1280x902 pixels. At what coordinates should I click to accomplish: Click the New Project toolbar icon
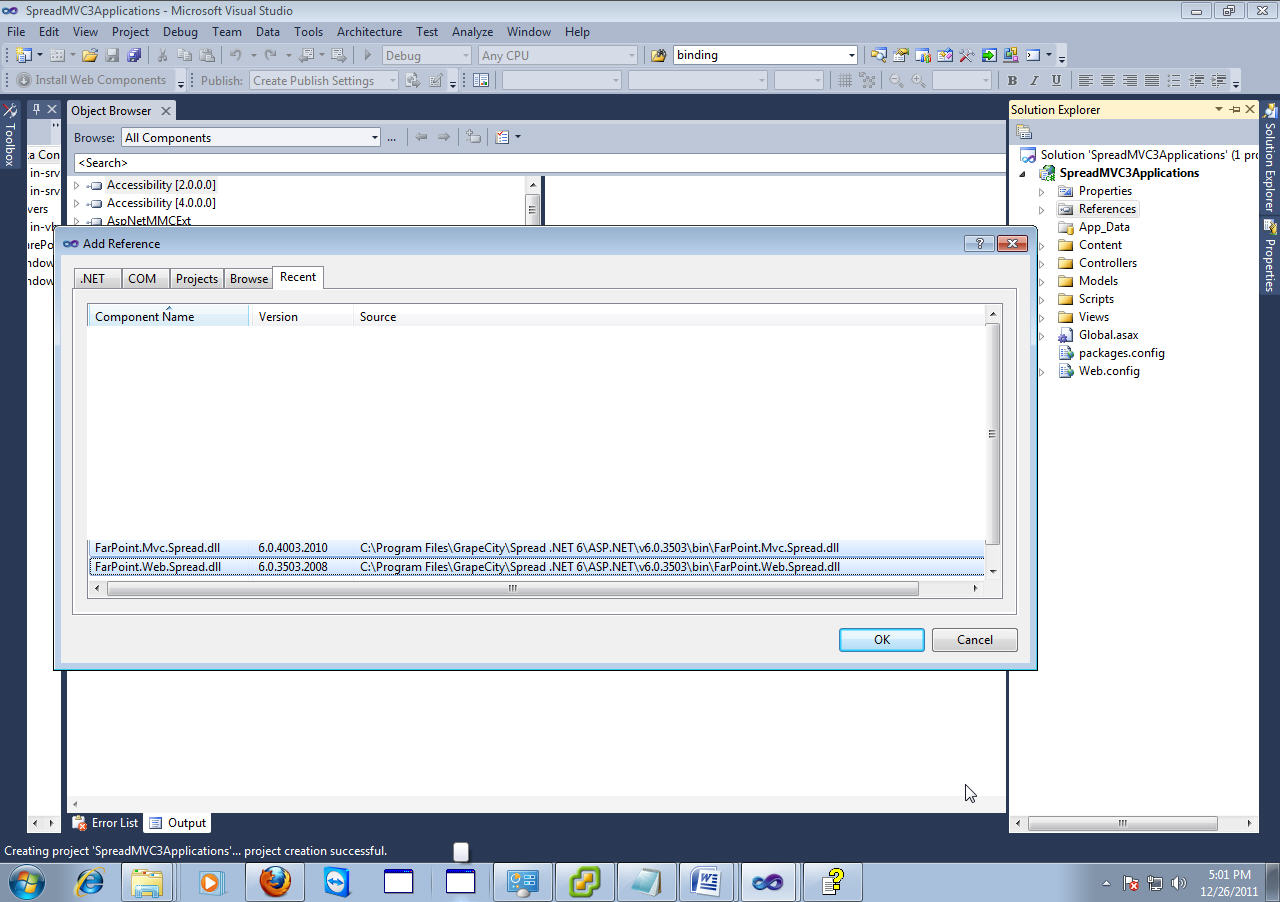[23, 56]
